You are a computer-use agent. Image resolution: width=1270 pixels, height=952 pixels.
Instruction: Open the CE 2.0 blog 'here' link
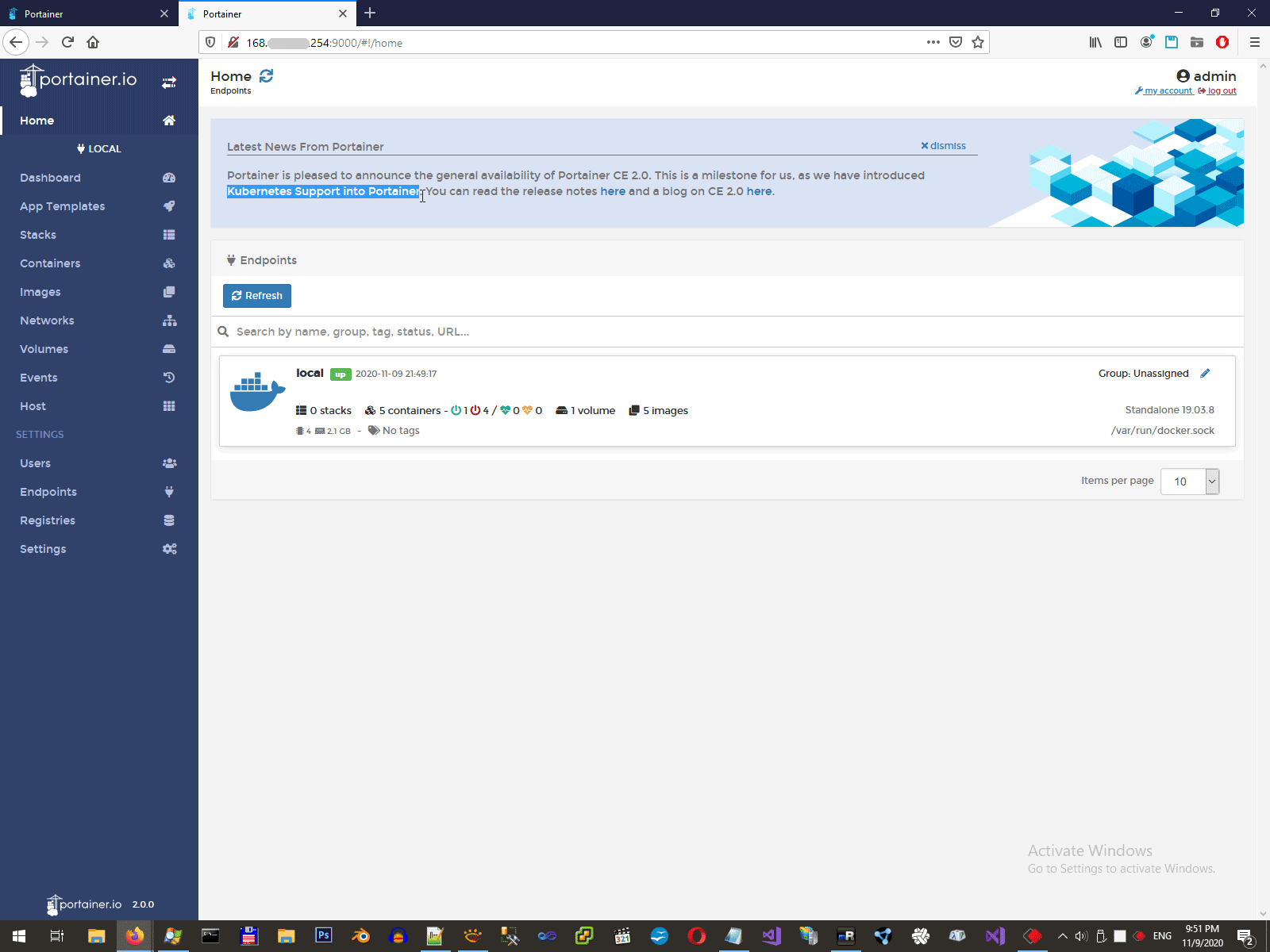[x=759, y=191]
